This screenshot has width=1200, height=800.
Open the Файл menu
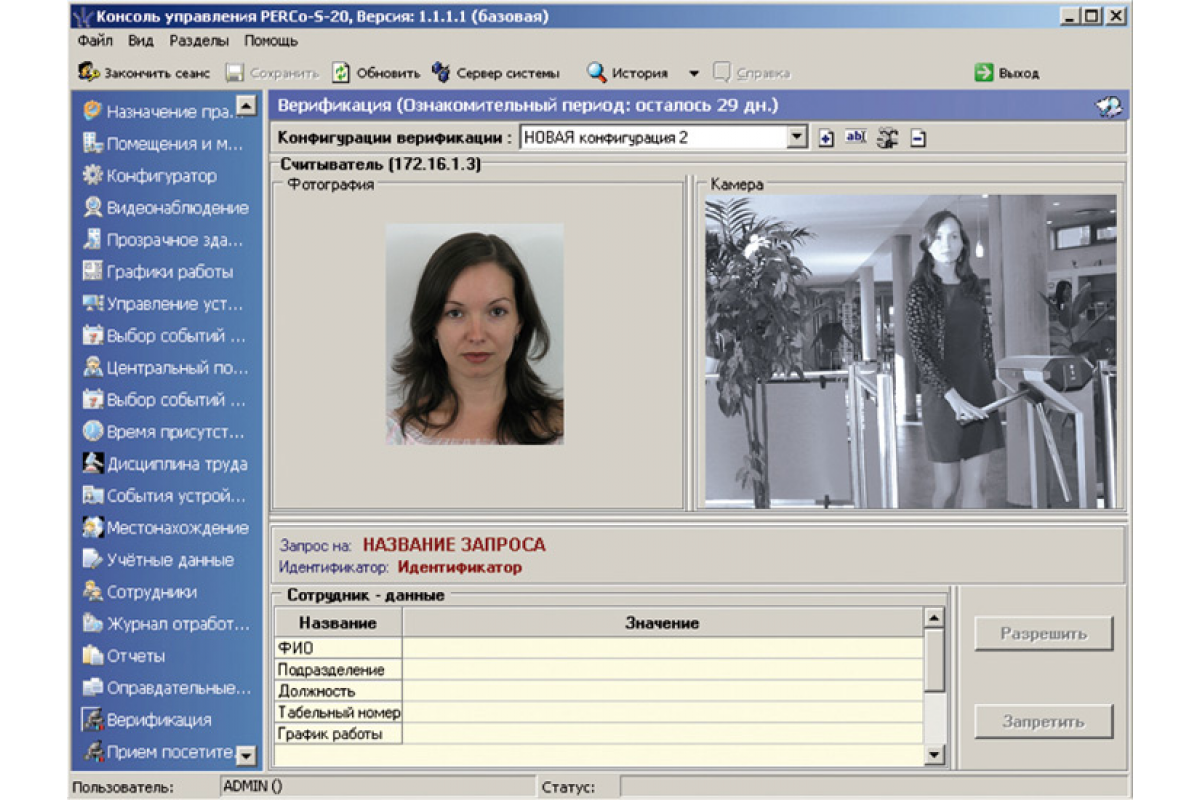tap(94, 41)
